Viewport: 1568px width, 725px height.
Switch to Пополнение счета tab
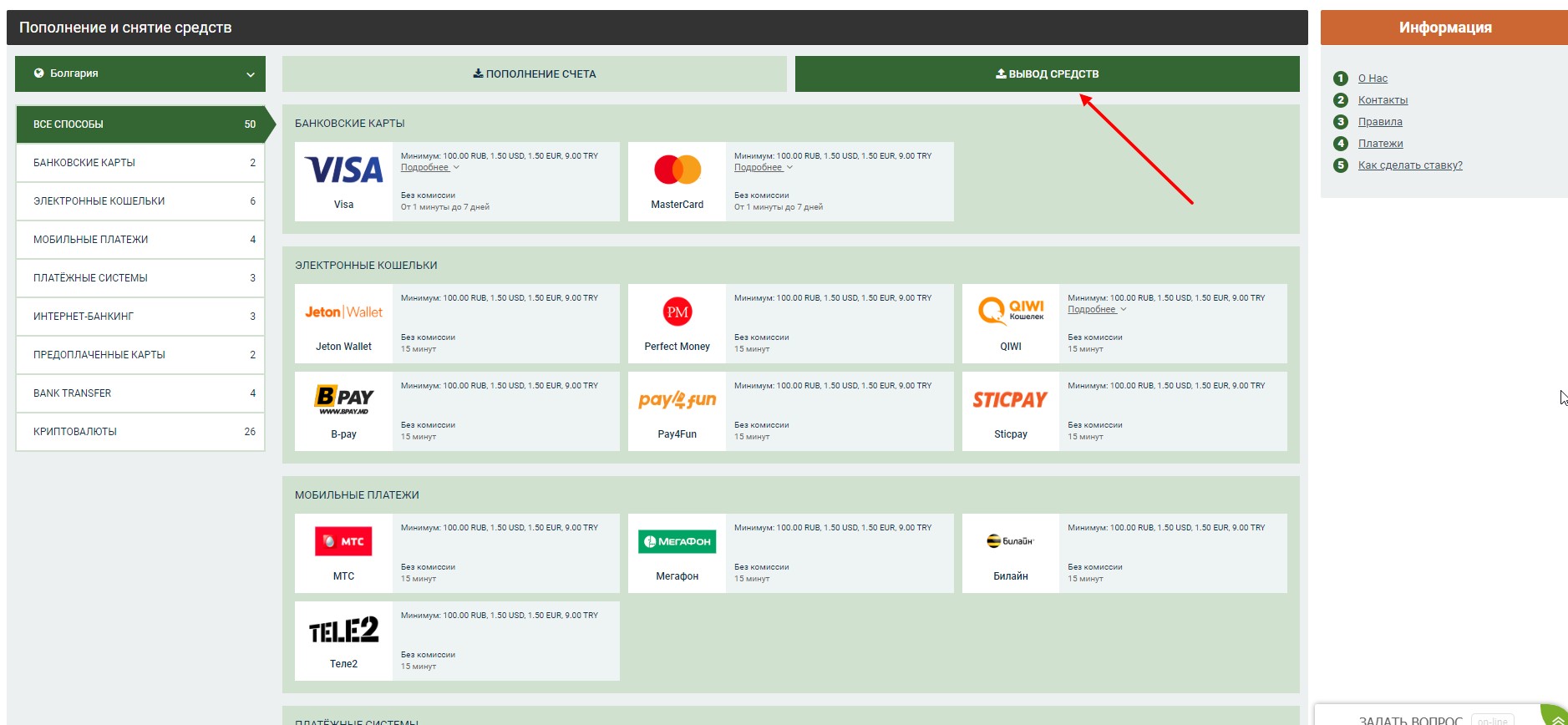pyautogui.click(x=535, y=74)
